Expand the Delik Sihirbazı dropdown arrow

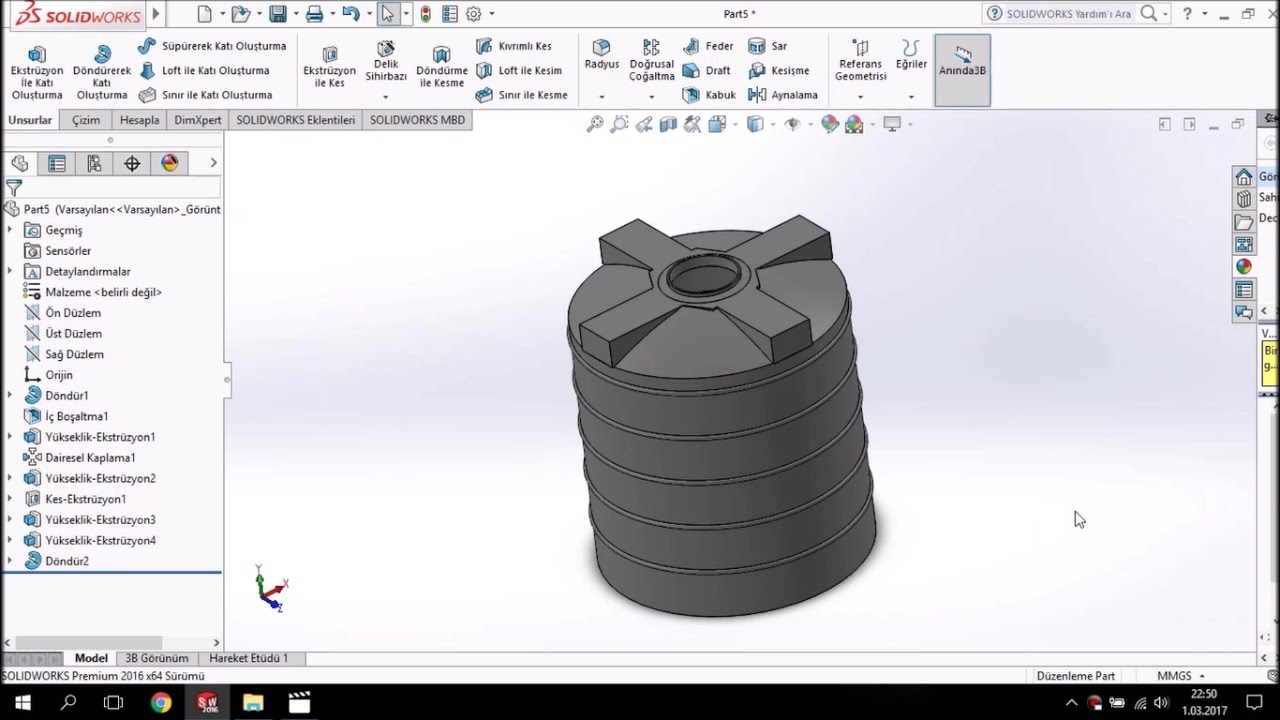385,97
